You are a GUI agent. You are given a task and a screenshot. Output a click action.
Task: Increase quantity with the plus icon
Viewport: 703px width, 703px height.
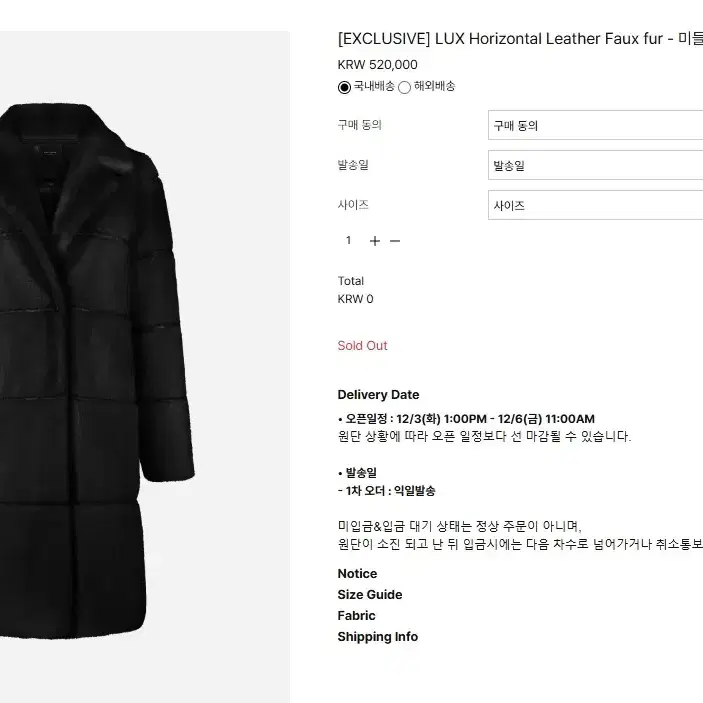[x=375, y=241]
